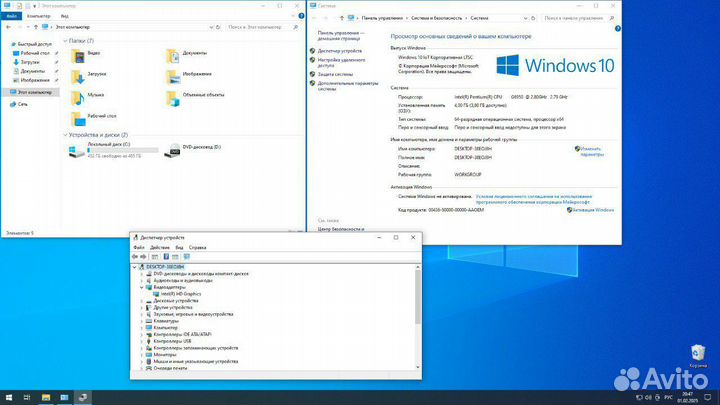Open the Видео folder in Explorer
This screenshot has width=720, height=405.
point(85,56)
